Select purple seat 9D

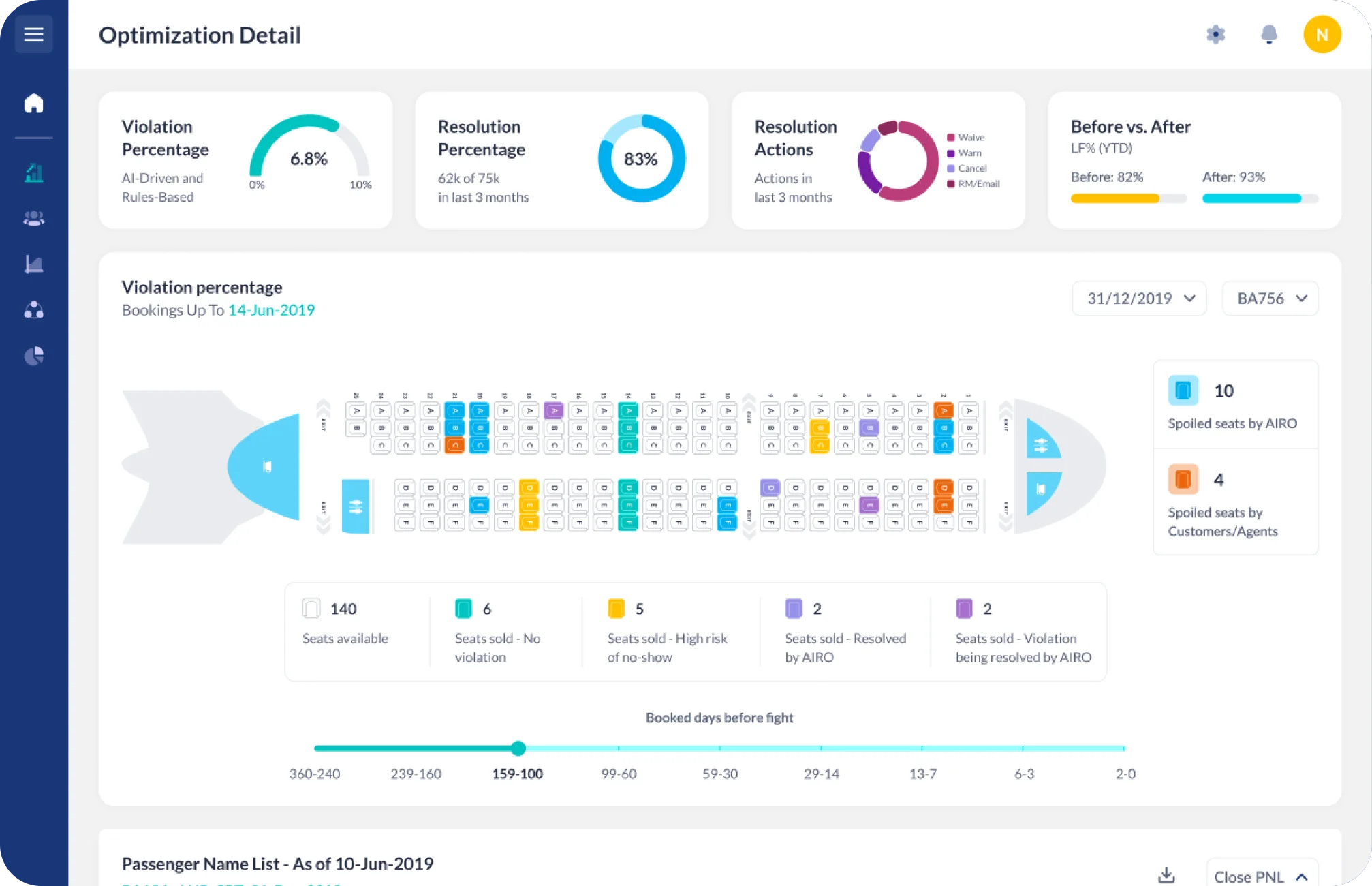pos(770,488)
